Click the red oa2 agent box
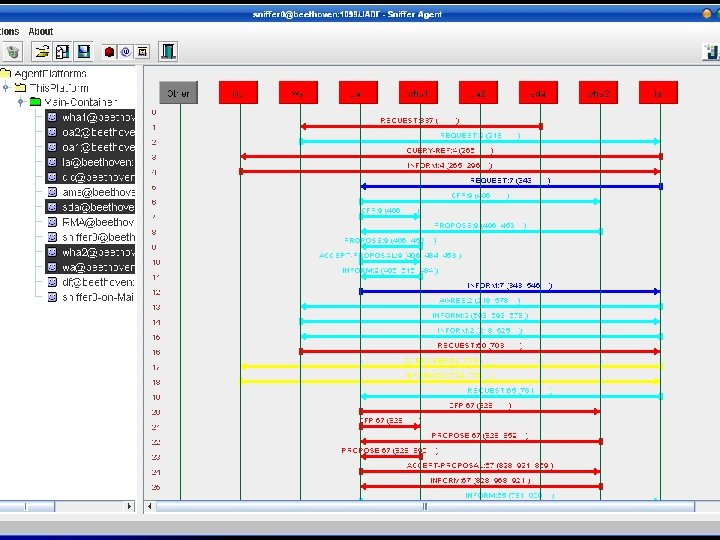 (x=478, y=93)
